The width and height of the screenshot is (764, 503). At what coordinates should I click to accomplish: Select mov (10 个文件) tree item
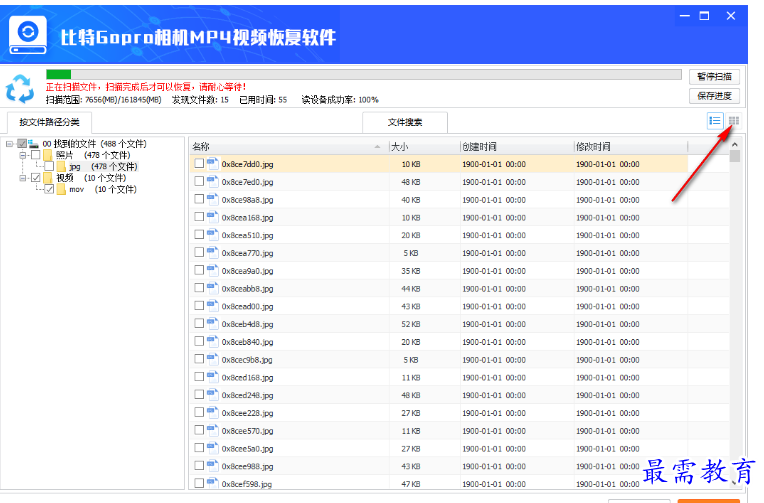pos(103,189)
